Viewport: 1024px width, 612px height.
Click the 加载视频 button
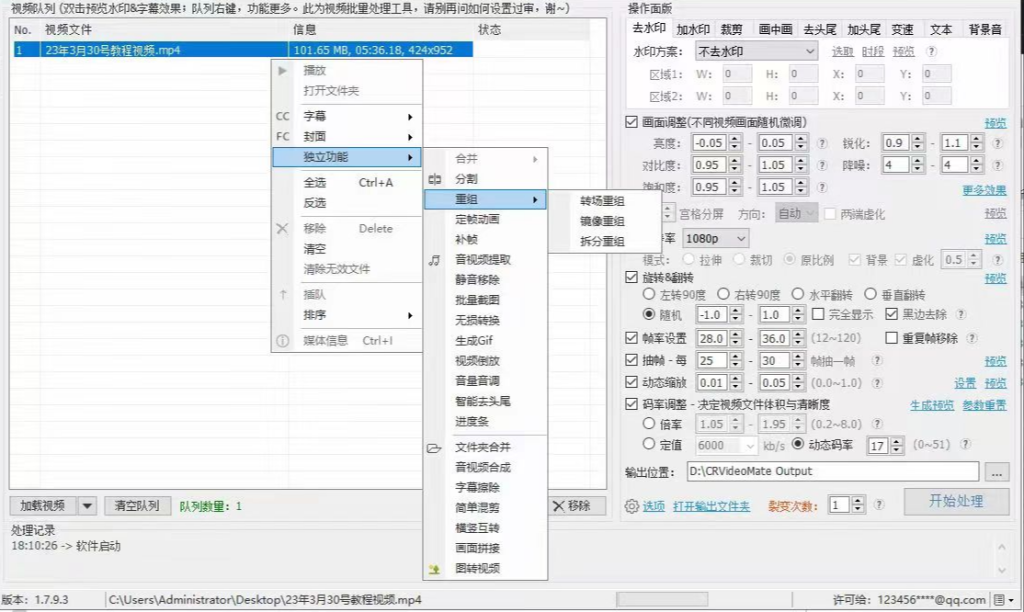(x=42, y=506)
